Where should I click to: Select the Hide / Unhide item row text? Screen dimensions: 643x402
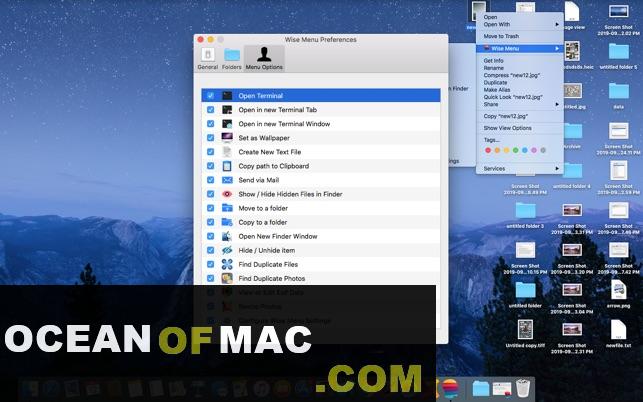(267, 250)
